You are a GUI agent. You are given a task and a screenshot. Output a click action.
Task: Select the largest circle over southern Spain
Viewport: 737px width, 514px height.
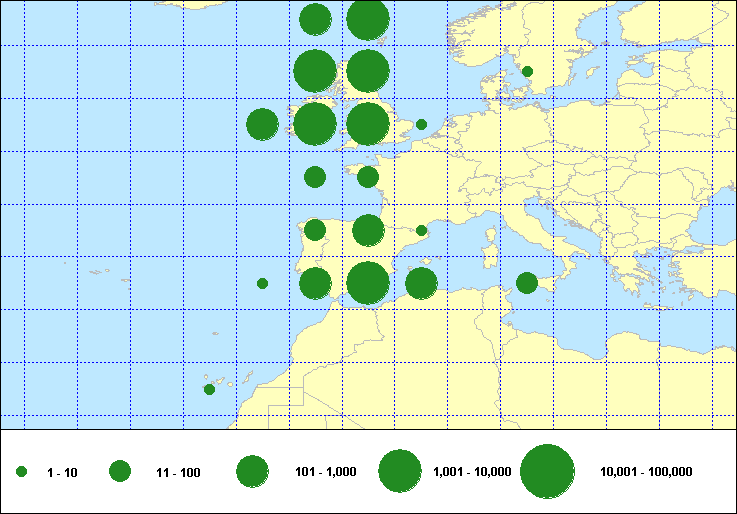tap(368, 283)
